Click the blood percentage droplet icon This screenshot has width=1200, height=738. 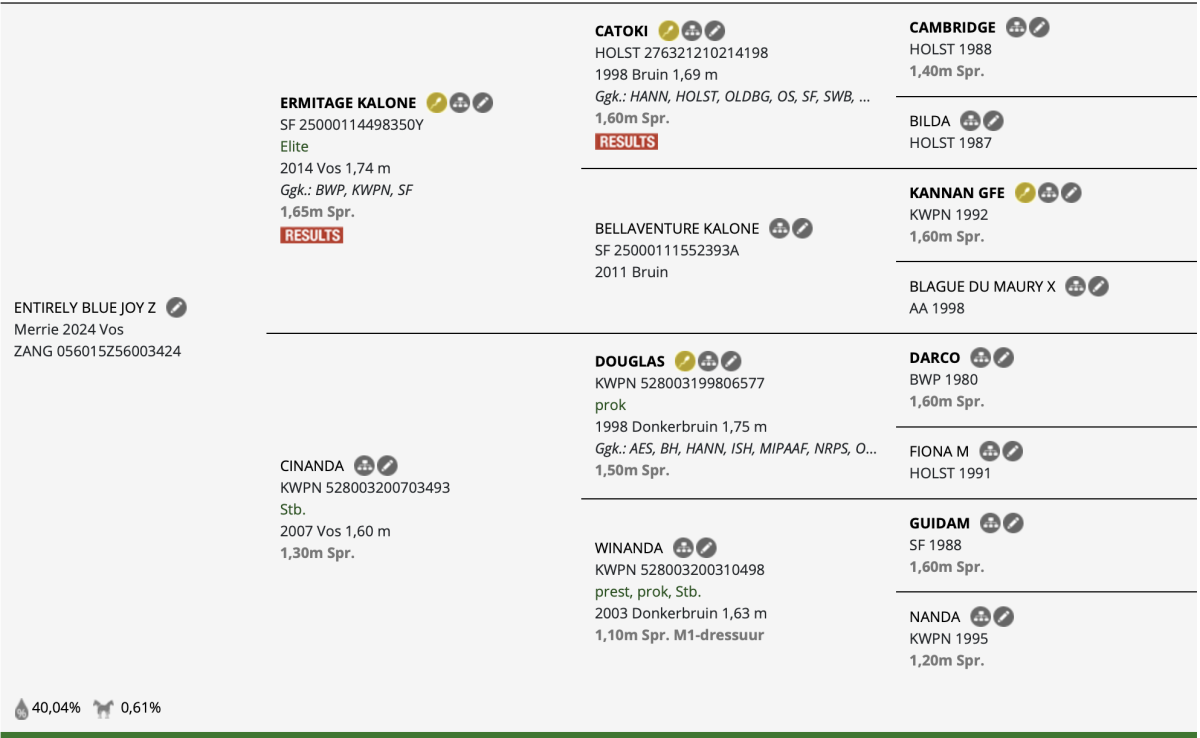tap(22, 708)
